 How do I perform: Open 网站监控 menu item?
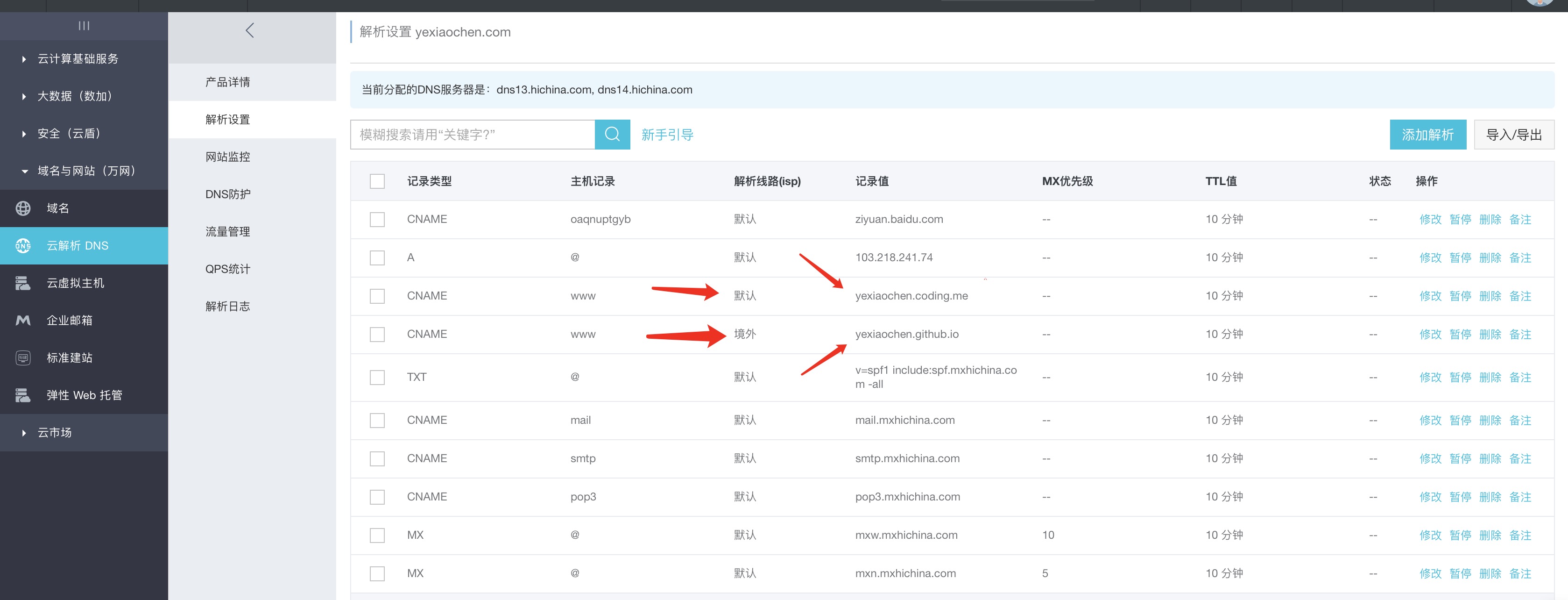252,157
